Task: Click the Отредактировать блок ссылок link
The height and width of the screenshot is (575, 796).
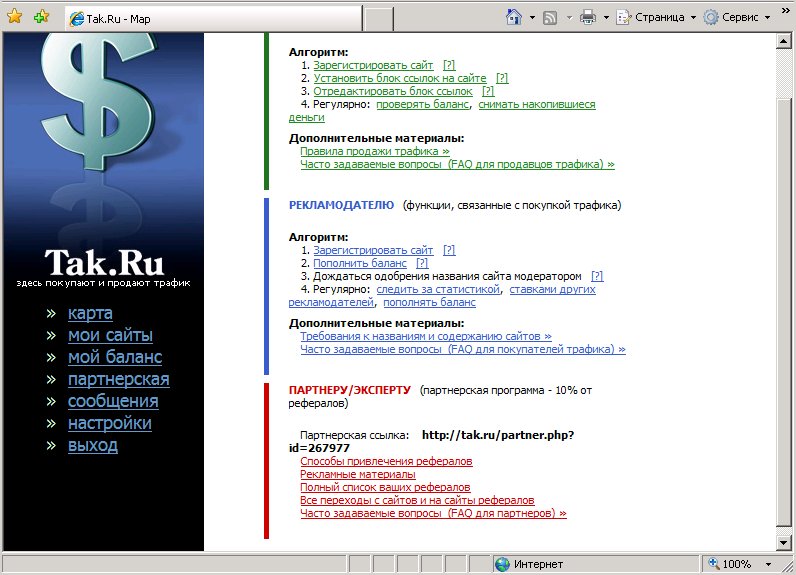Action: [393, 91]
